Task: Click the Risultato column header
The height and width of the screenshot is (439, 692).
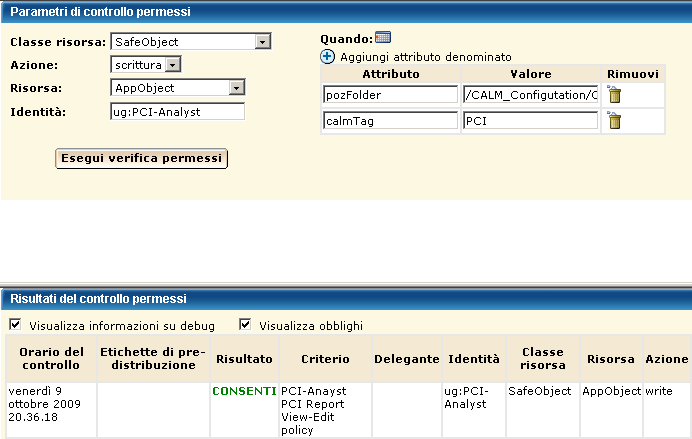Action: pos(244,359)
